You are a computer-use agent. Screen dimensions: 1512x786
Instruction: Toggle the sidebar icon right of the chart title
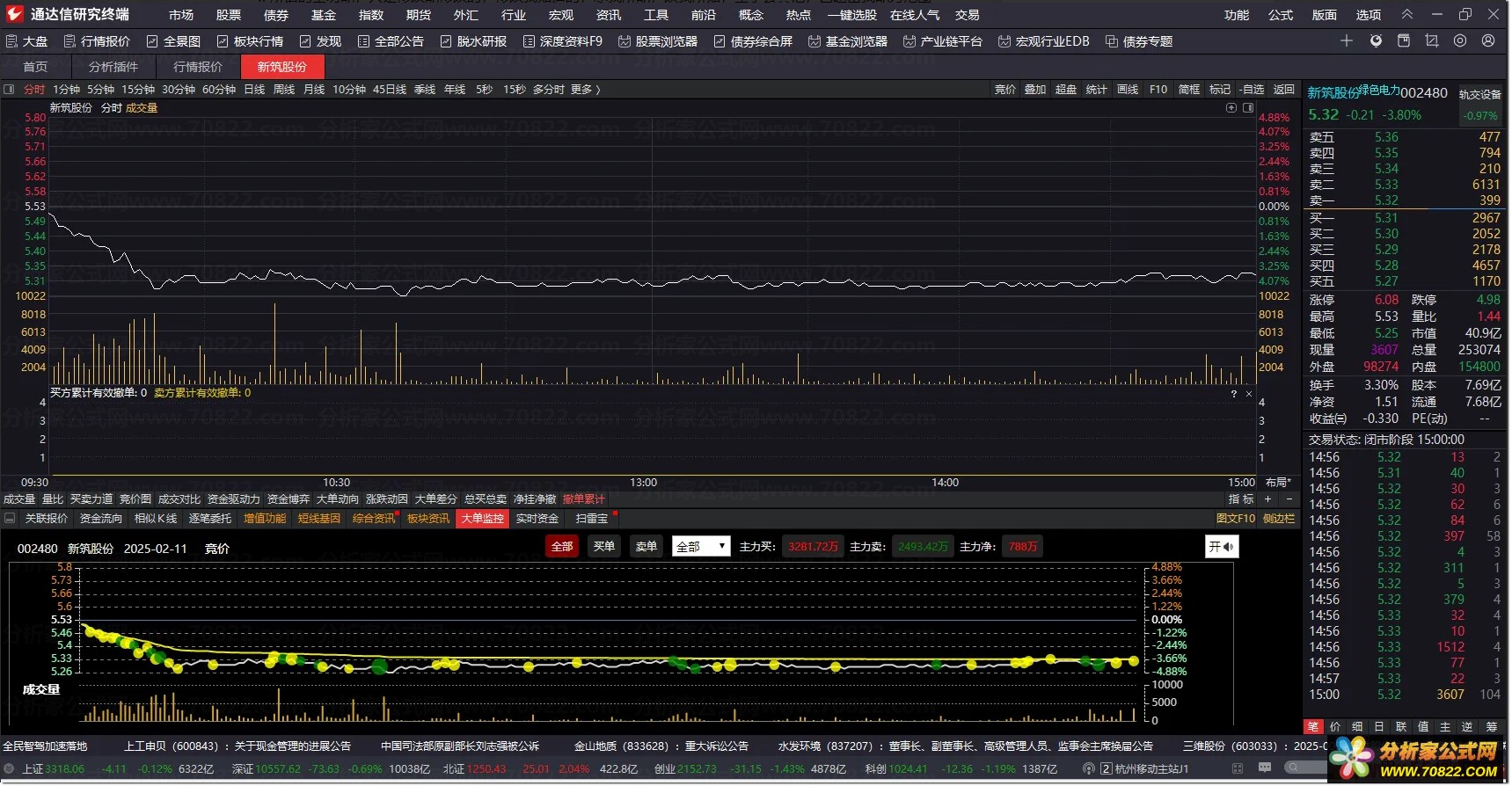(1248, 107)
